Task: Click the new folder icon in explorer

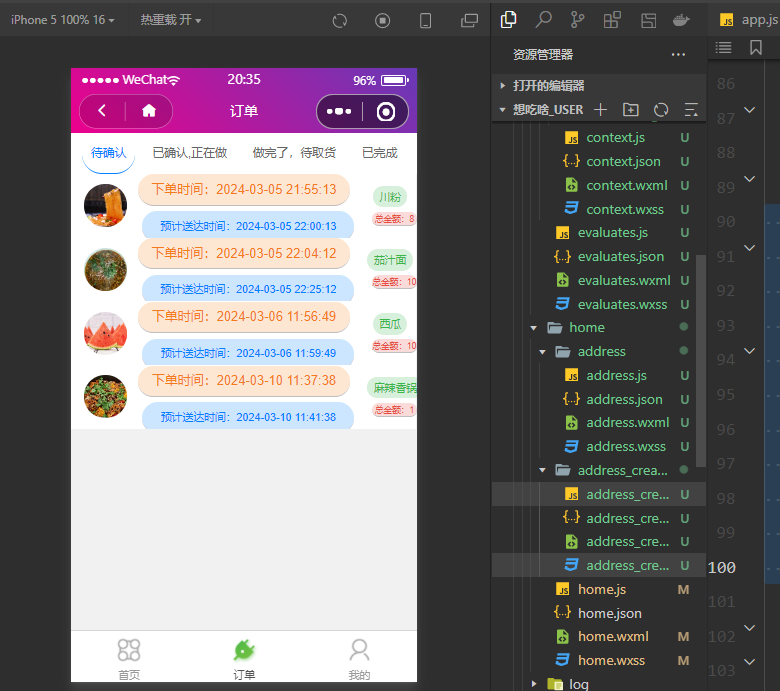Action: tap(631, 109)
